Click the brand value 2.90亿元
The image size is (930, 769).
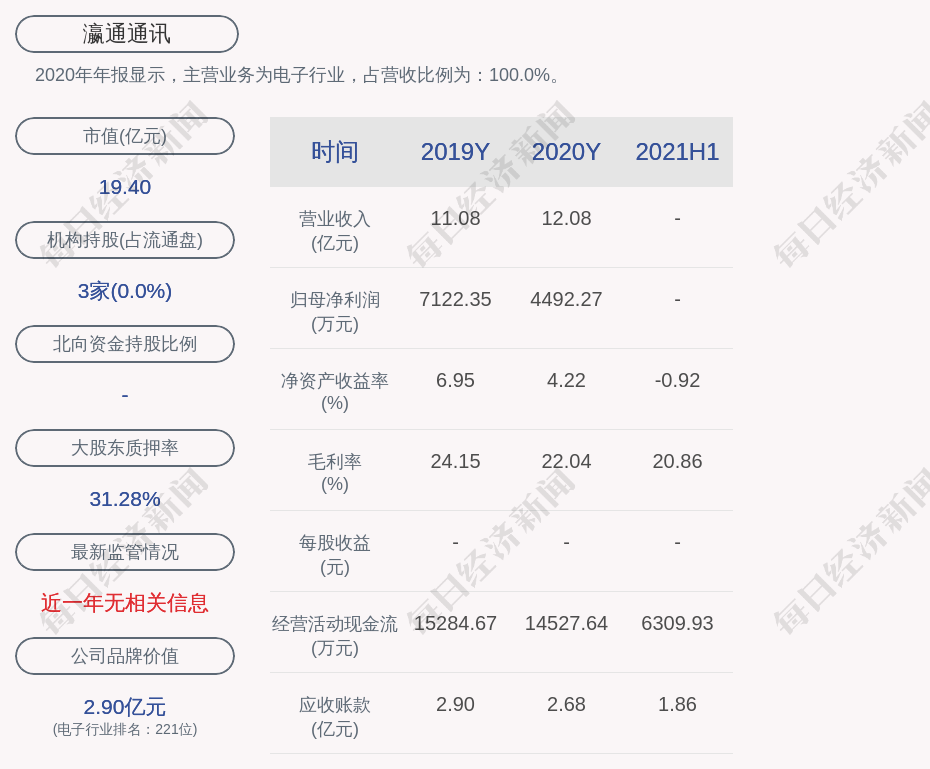coord(125,707)
